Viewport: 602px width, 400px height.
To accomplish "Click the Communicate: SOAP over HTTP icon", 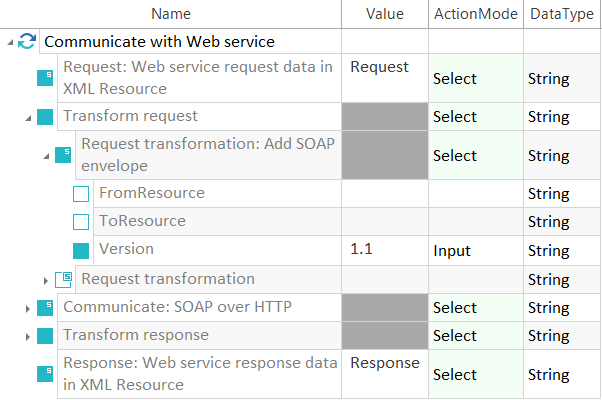I will (x=45, y=308).
